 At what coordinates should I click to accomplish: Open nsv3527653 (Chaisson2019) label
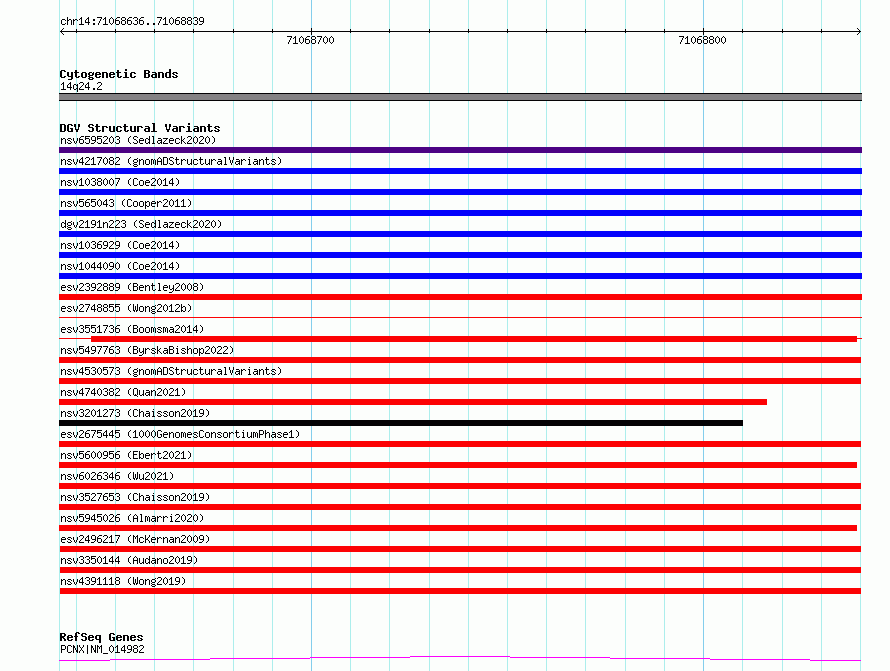point(135,497)
